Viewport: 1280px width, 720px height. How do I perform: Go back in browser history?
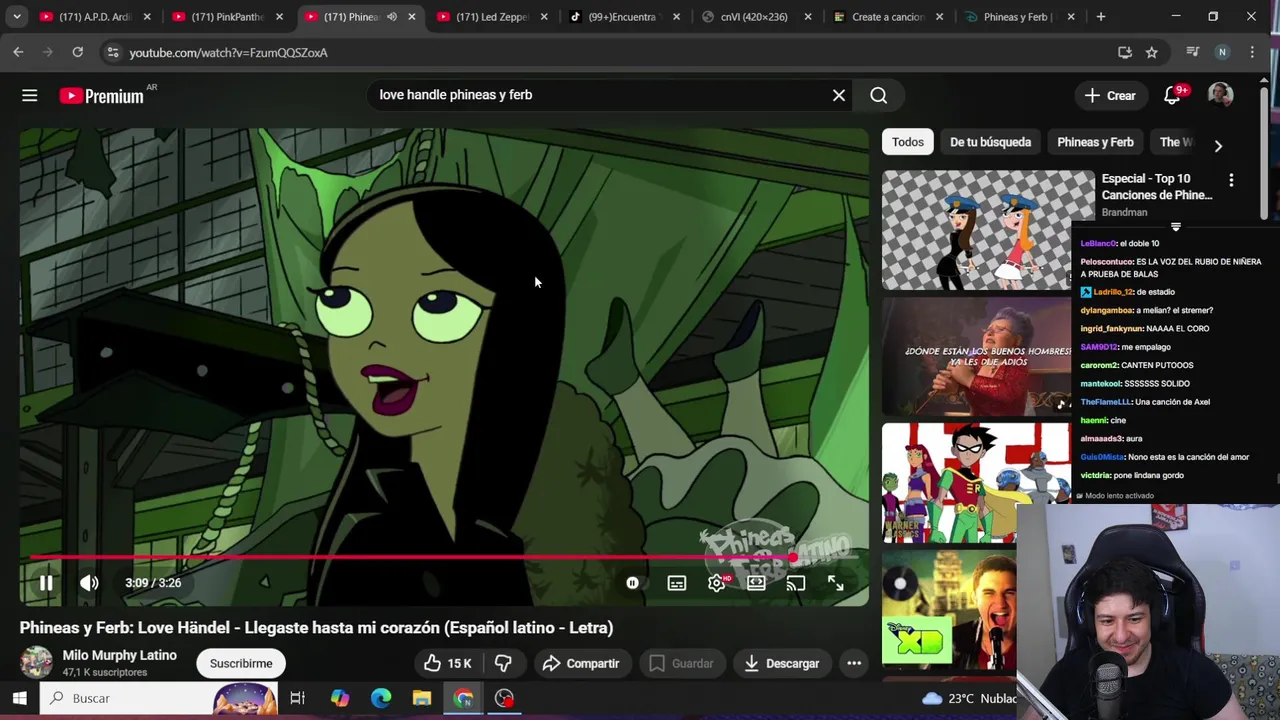click(x=18, y=52)
